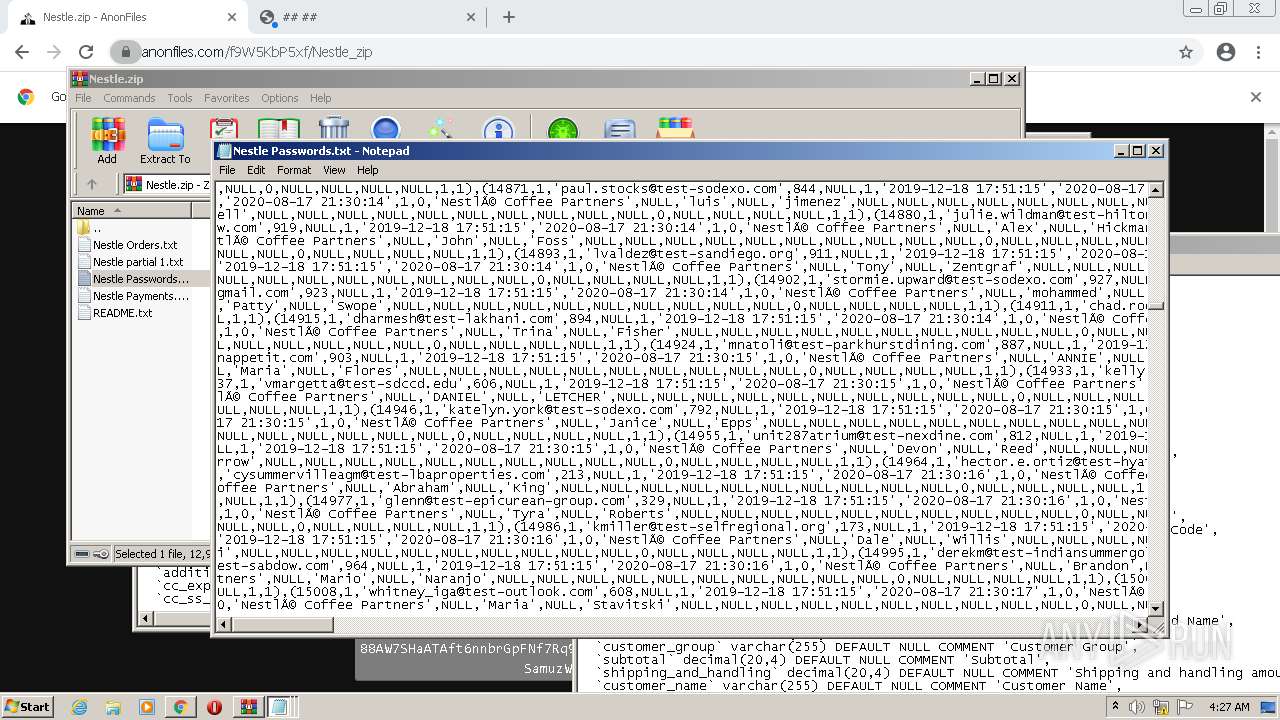
Task: Show hidden tray icons arrow
Action: point(1115,707)
